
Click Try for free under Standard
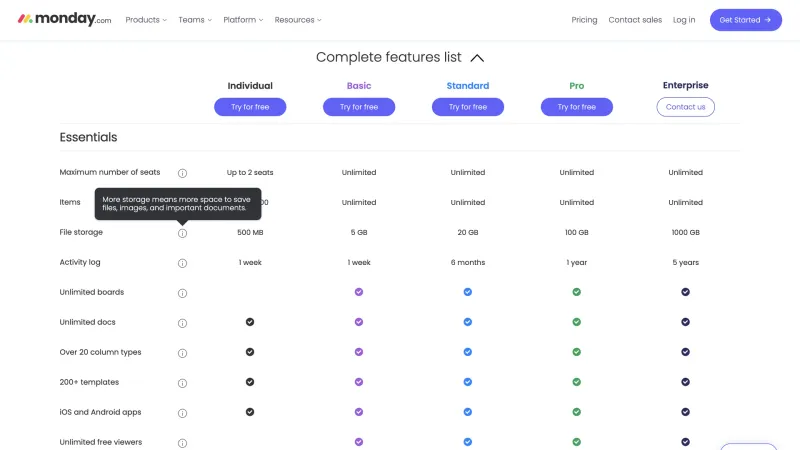468,107
